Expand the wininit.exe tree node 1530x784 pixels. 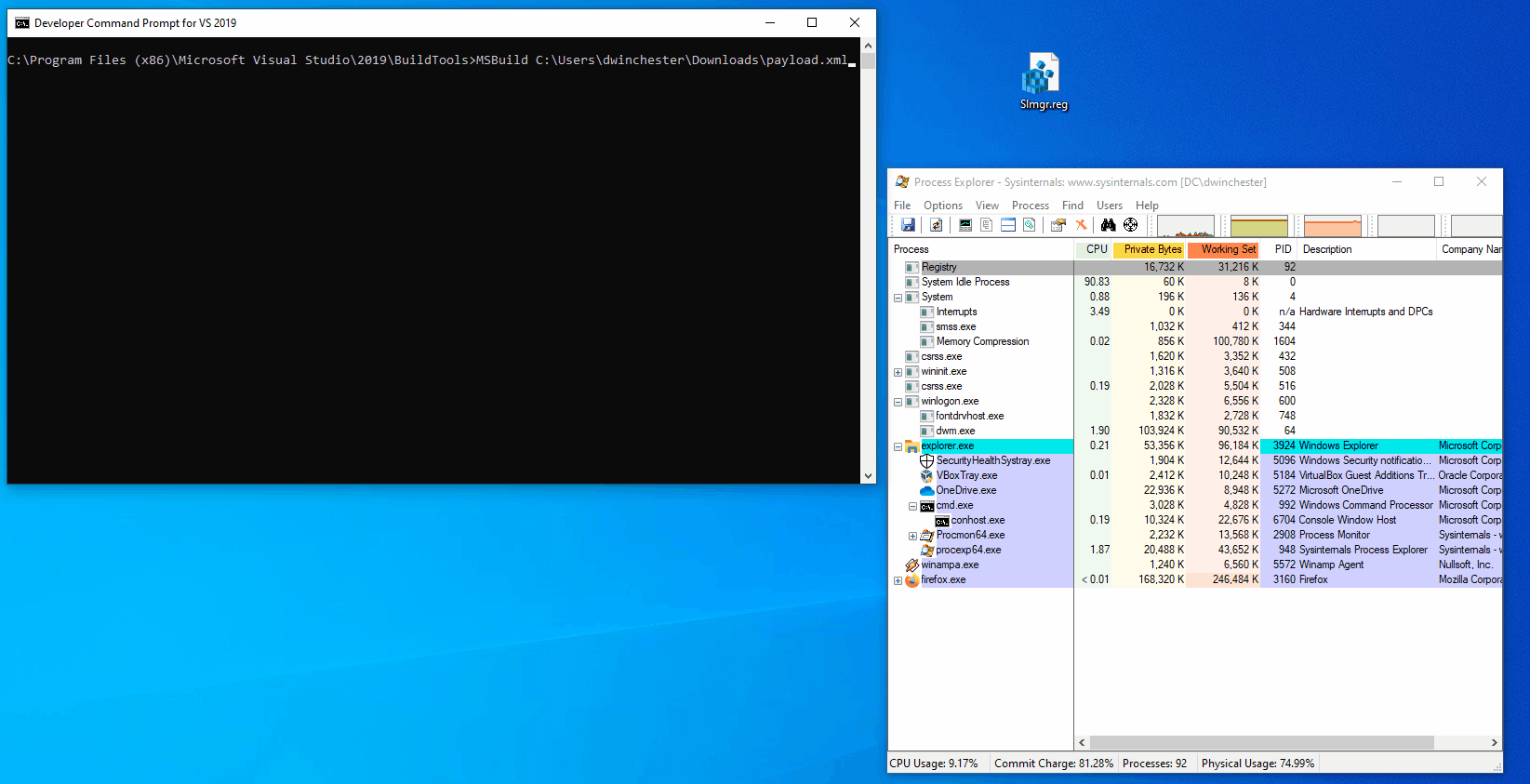(x=898, y=372)
